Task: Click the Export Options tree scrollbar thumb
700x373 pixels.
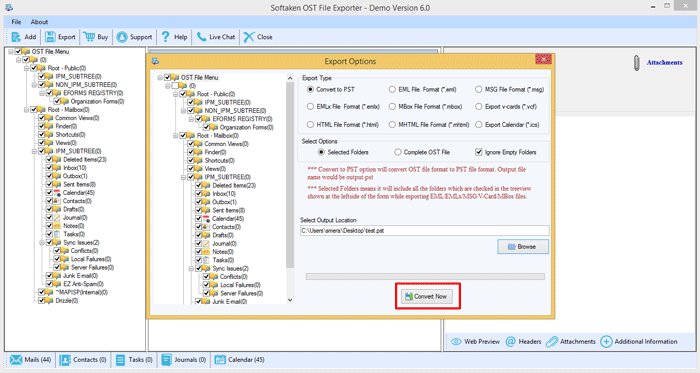Action: coord(290,175)
